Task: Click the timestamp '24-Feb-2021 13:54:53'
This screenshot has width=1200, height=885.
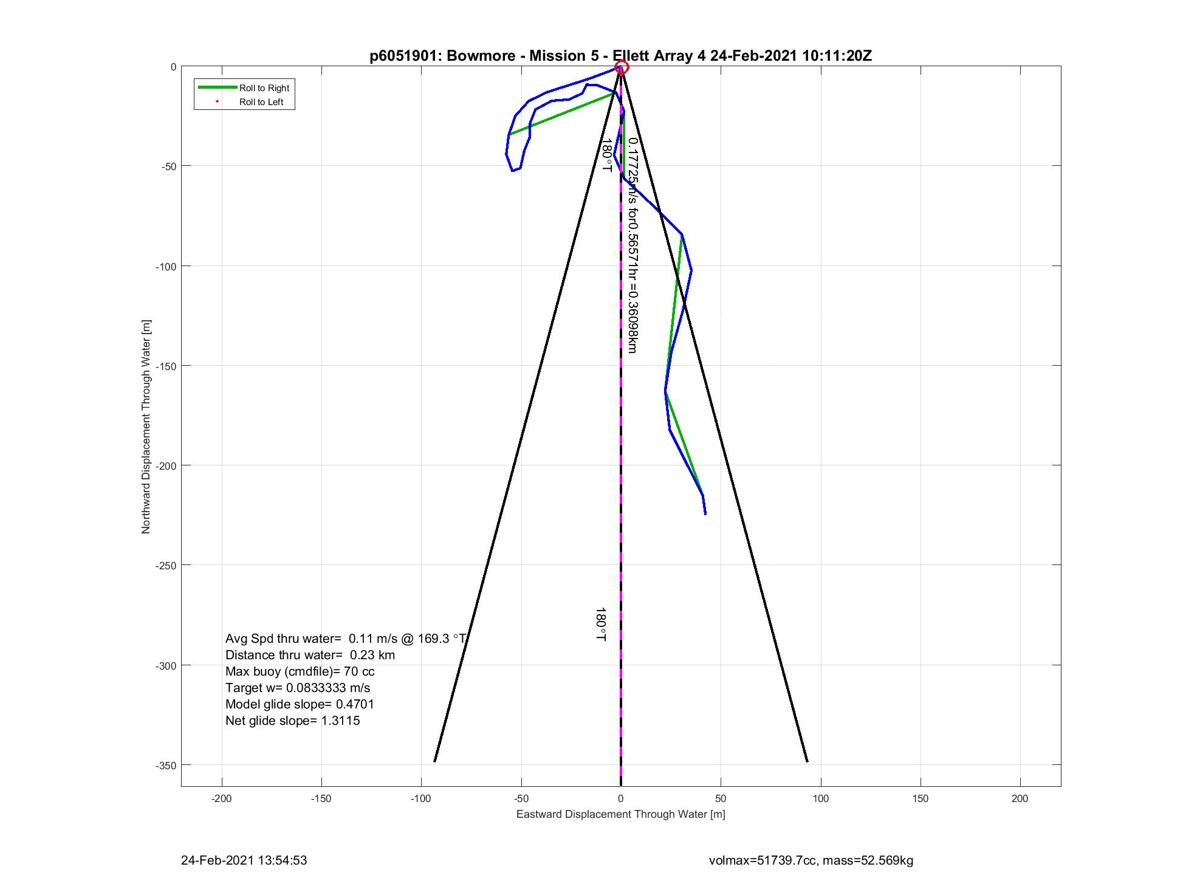Action: point(244,860)
